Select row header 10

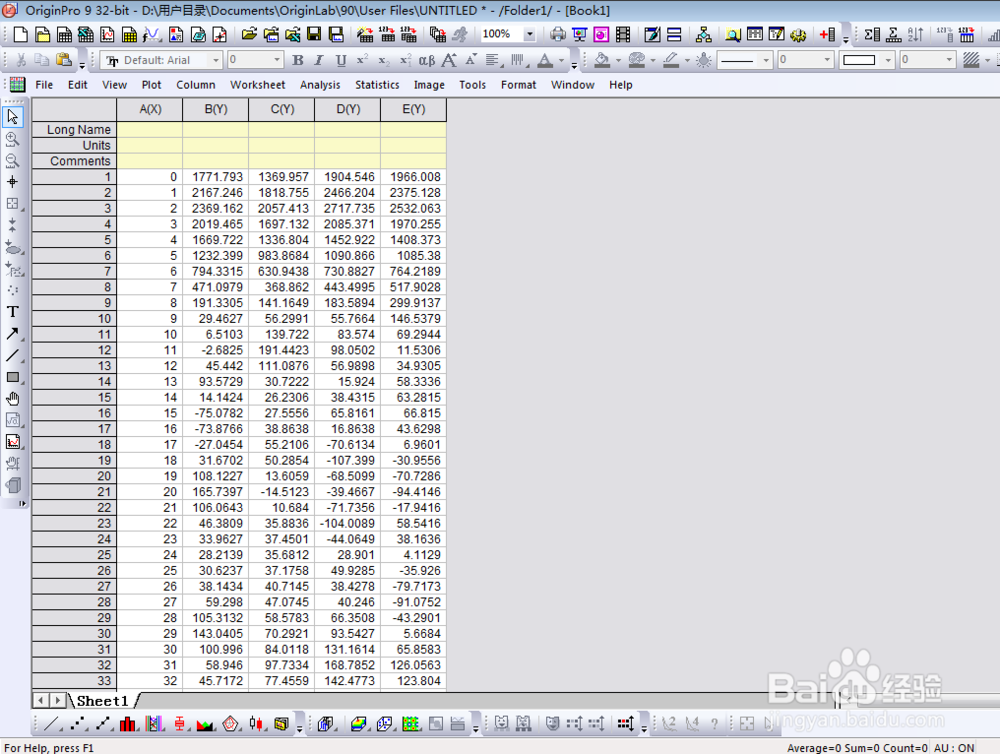74,318
